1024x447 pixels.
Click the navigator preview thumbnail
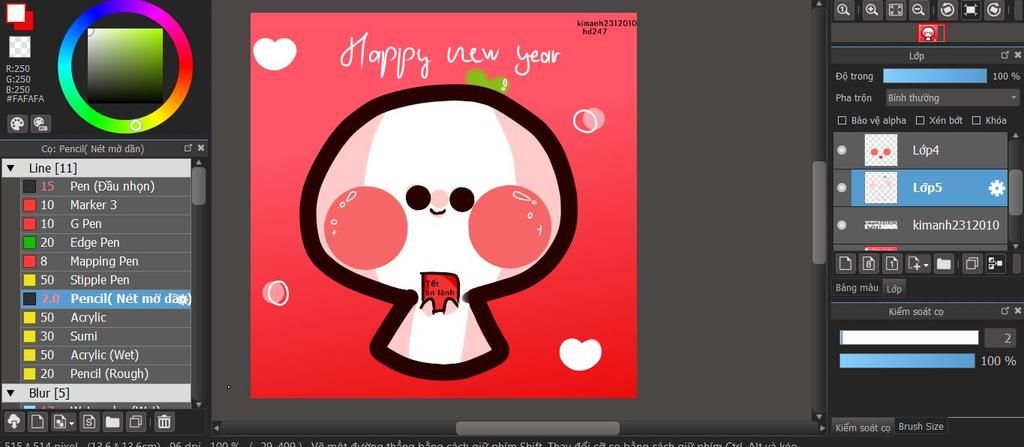click(x=932, y=33)
